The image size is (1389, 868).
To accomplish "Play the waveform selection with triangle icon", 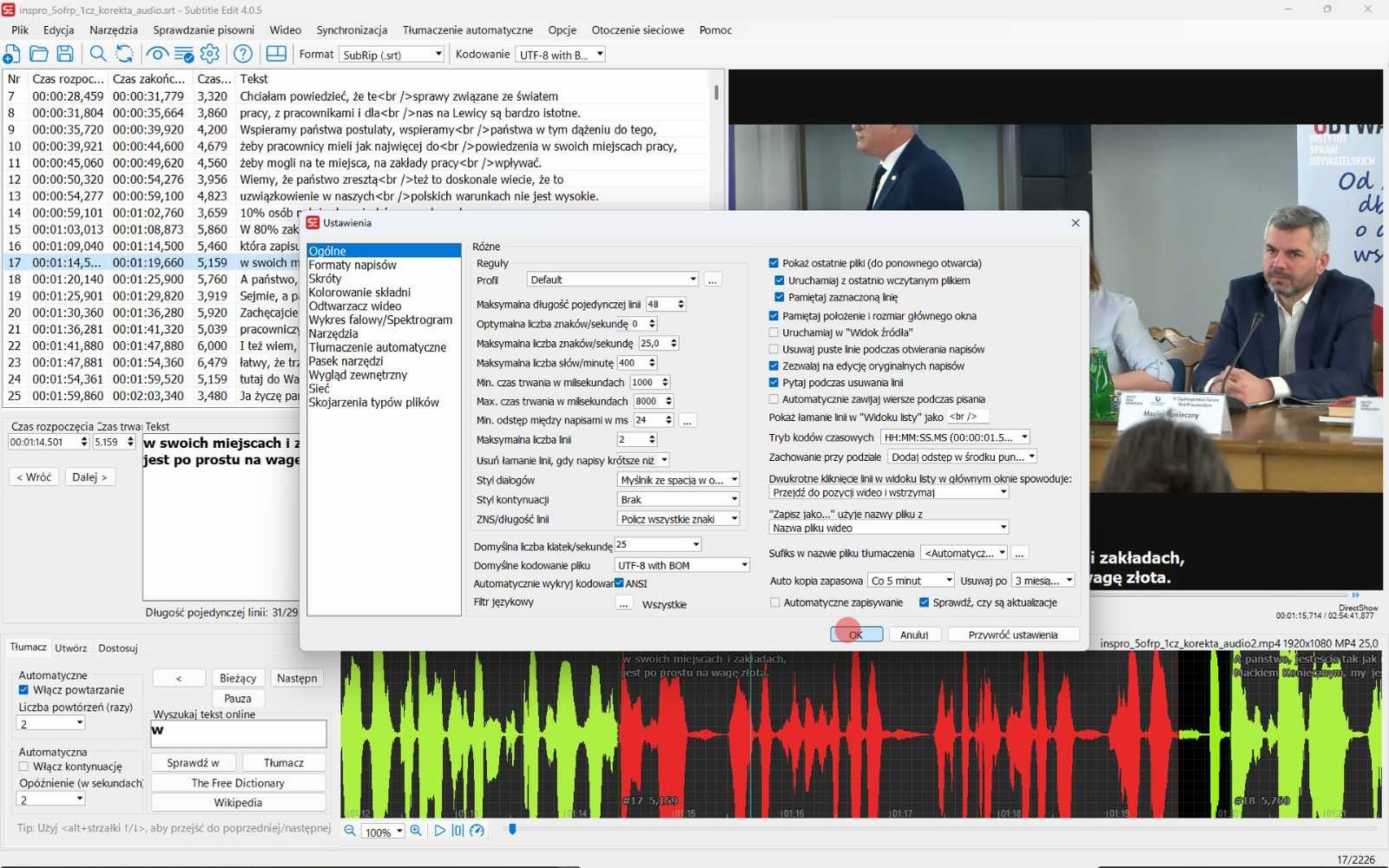I will tap(440, 831).
